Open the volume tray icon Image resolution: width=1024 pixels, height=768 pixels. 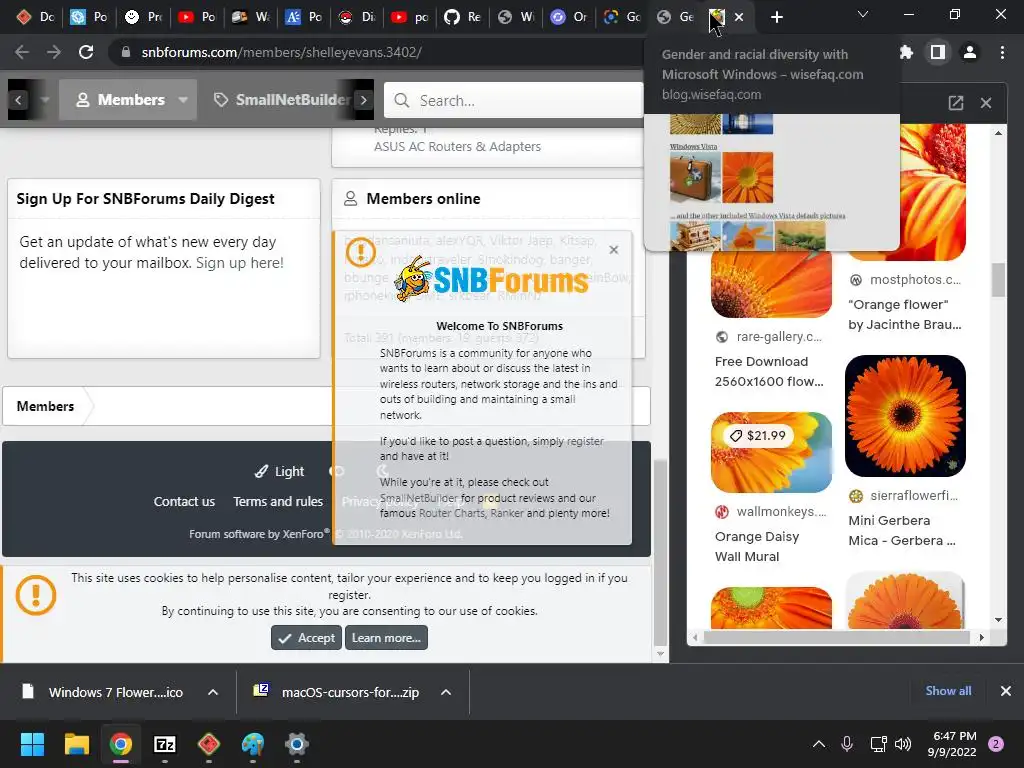(x=903, y=744)
